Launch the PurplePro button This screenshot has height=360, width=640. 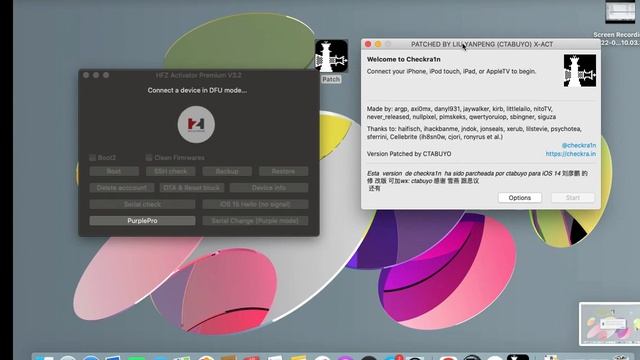(142, 220)
